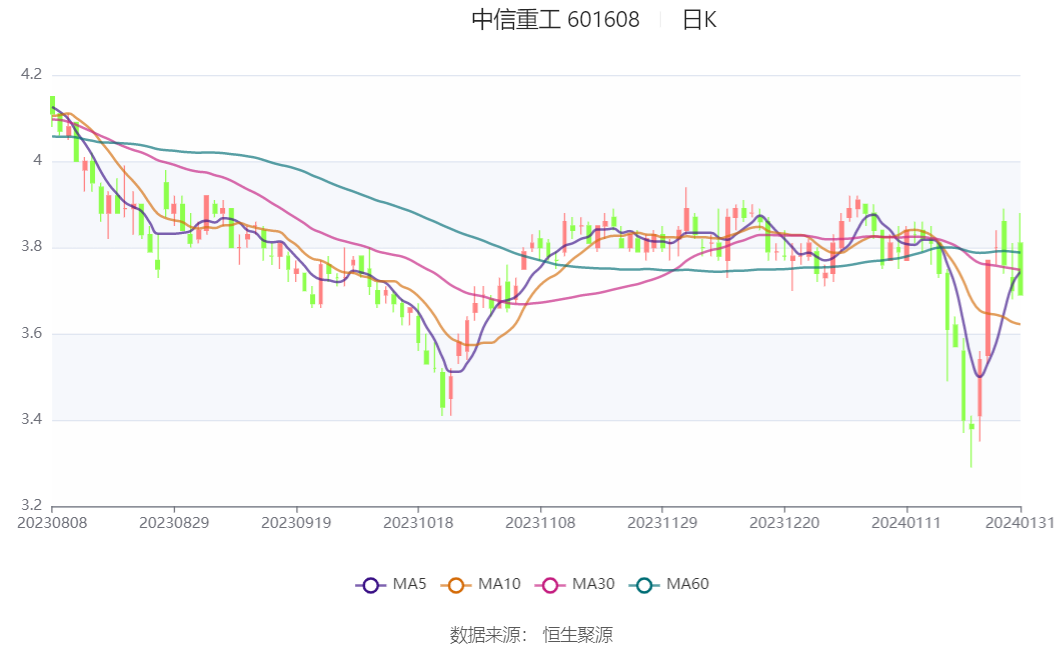1062x646 pixels.
Task: Select the 日K chart period label
Action: pos(699,20)
